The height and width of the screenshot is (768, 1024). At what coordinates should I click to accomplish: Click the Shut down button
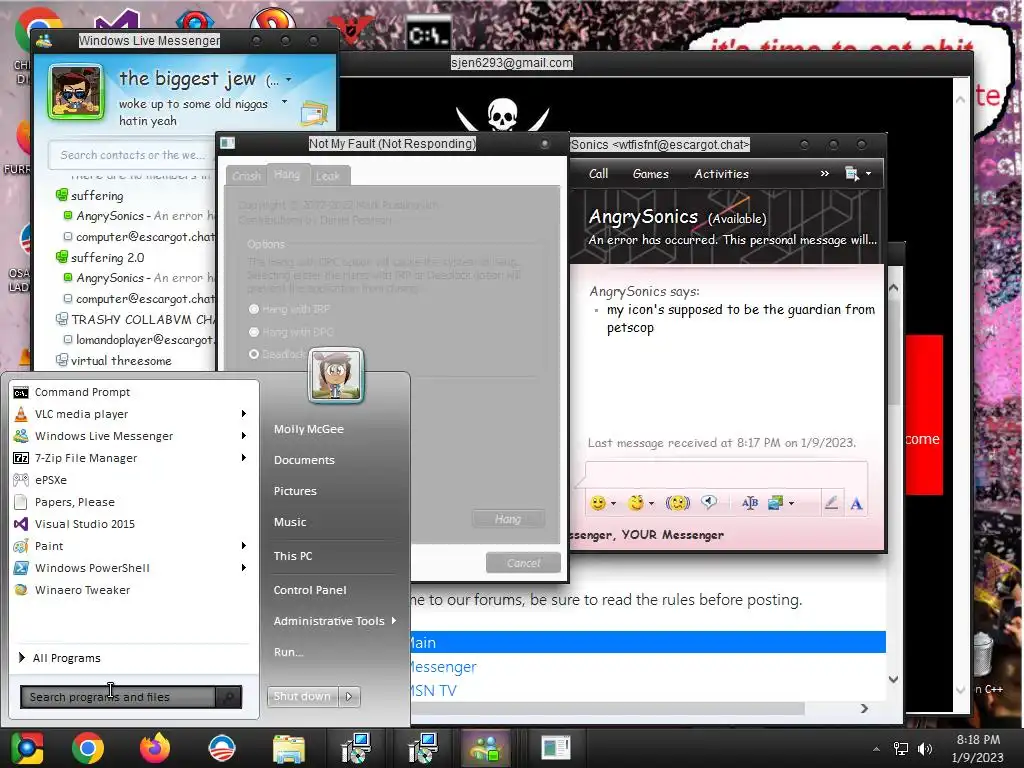[x=302, y=696]
